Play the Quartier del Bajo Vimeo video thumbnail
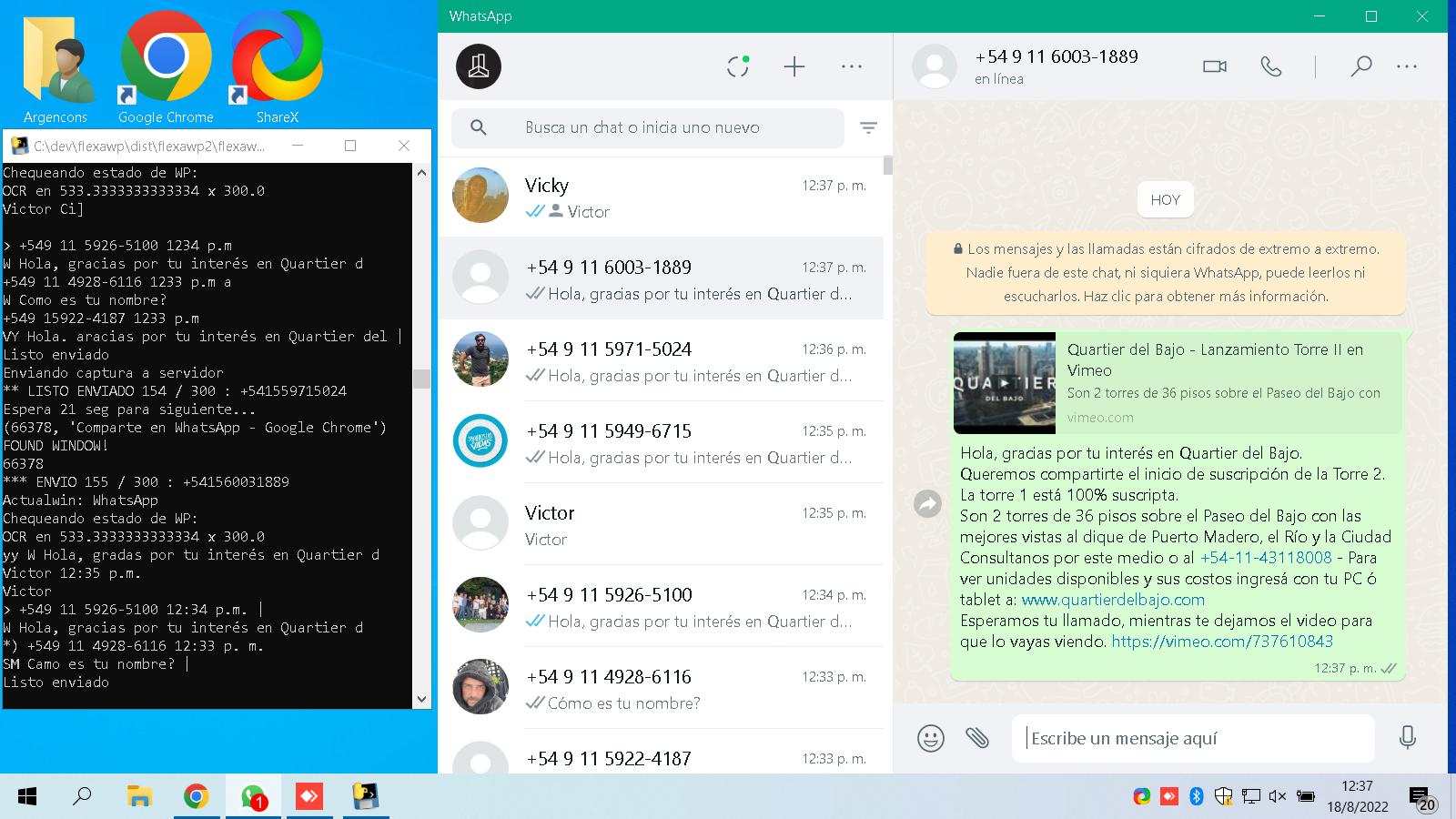This screenshot has width=1456, height=819. coord(1005,383)
